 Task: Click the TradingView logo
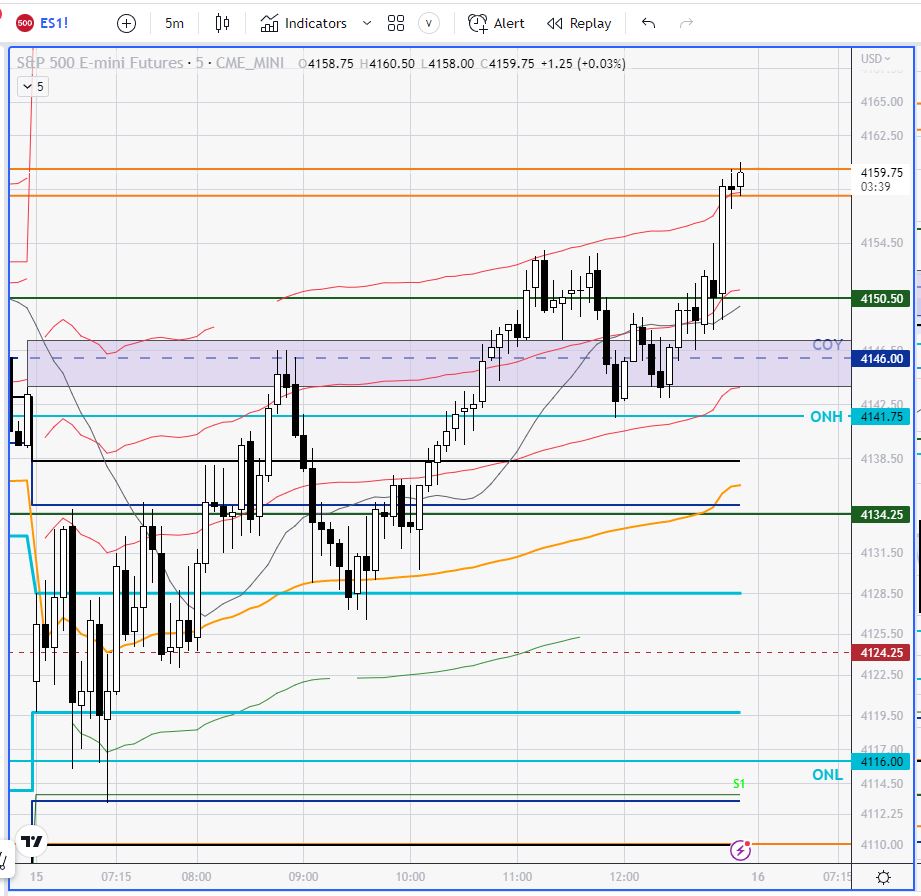coord(32,841)
